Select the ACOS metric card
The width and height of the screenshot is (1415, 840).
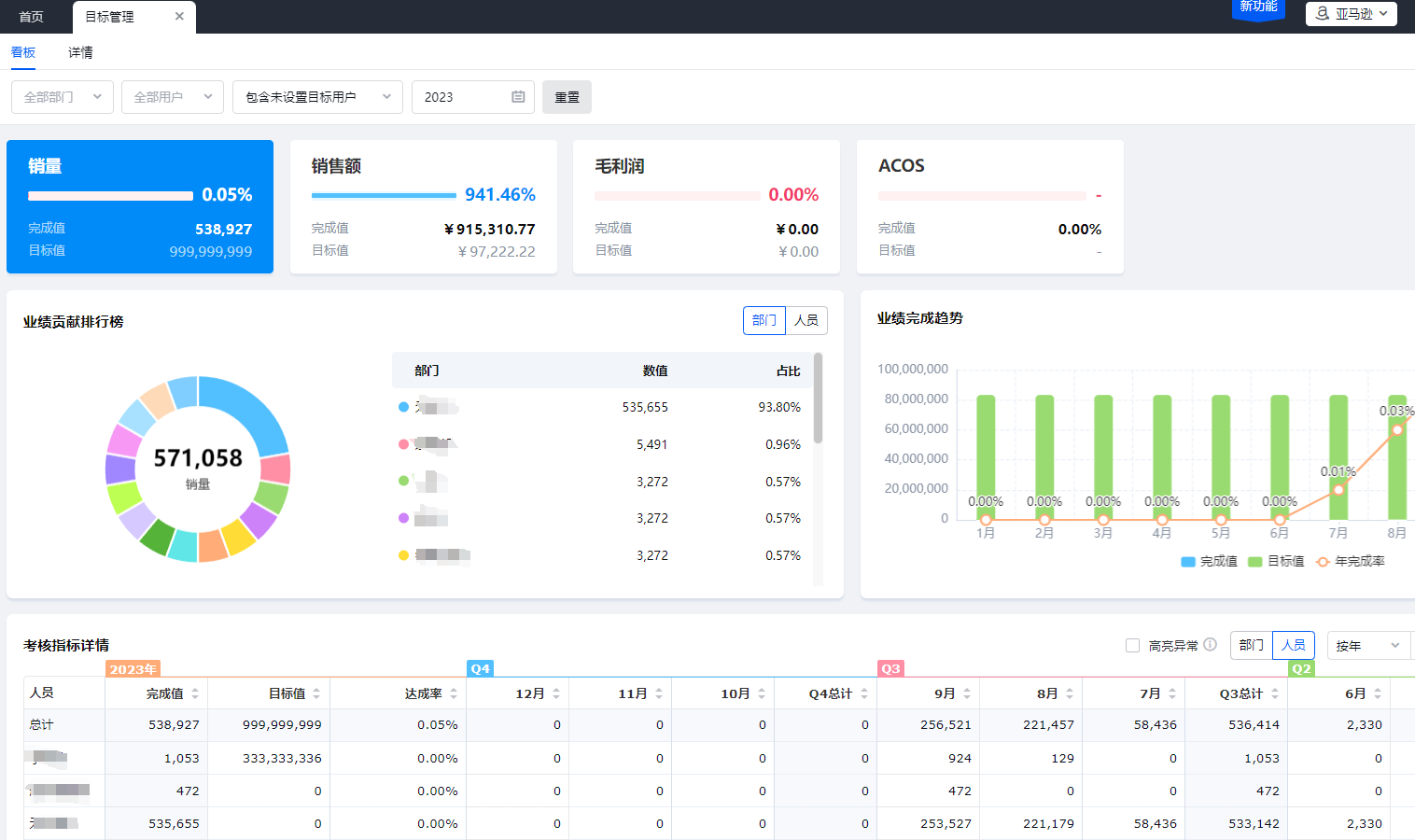coord(990,206)
